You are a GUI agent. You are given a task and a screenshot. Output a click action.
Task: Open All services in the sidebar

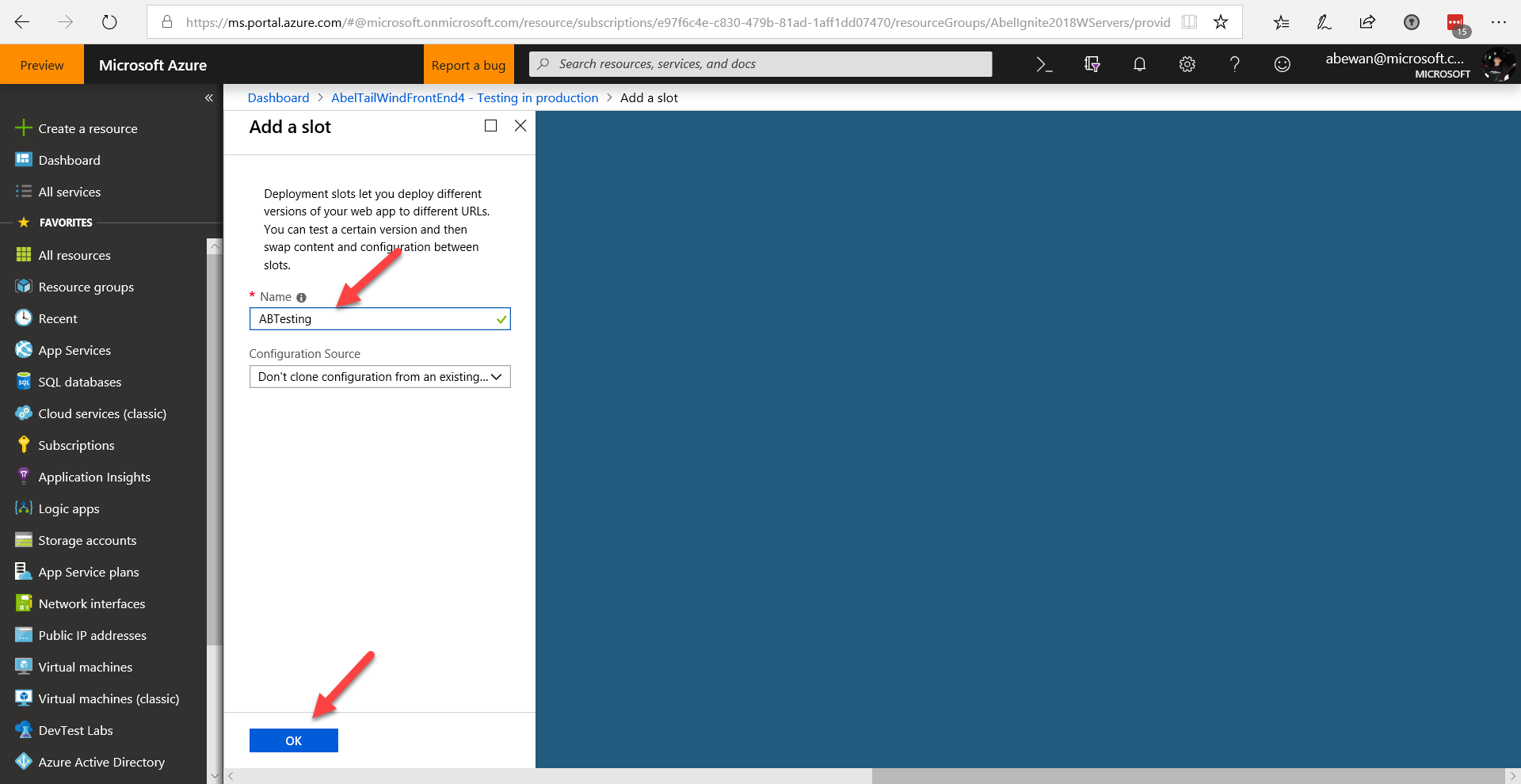click(70, 192)
